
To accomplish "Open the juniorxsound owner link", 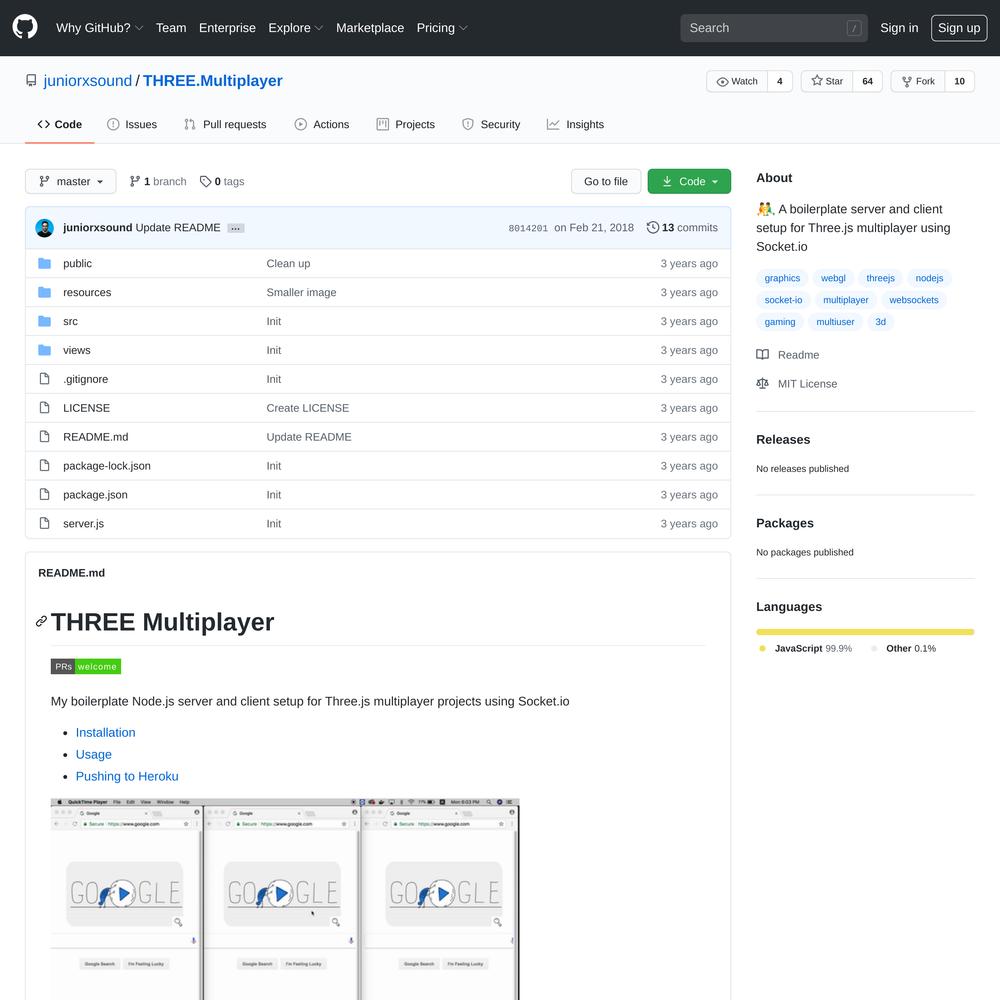I will (87, 81).
